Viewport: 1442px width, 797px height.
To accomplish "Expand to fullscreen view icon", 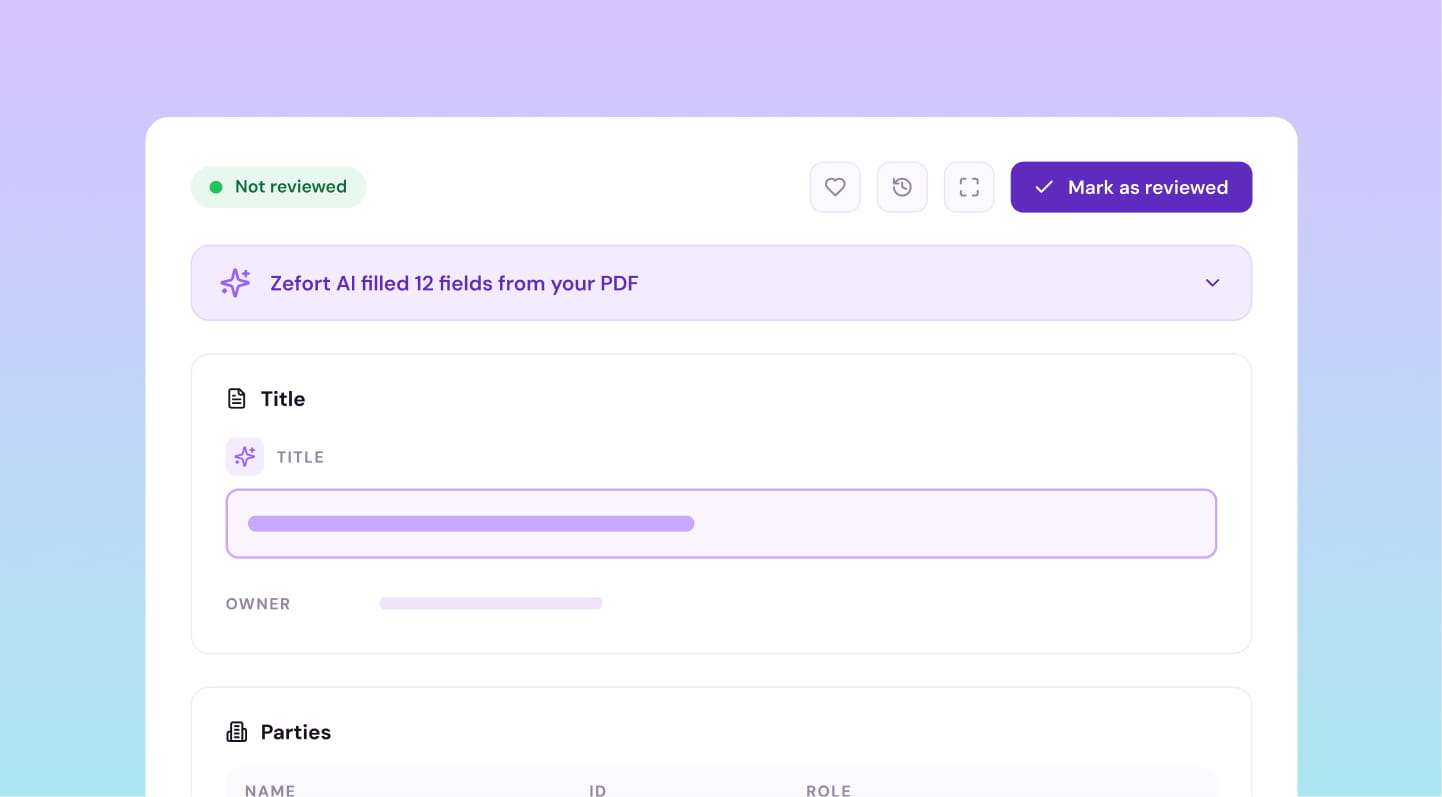I will coord(969,187).
